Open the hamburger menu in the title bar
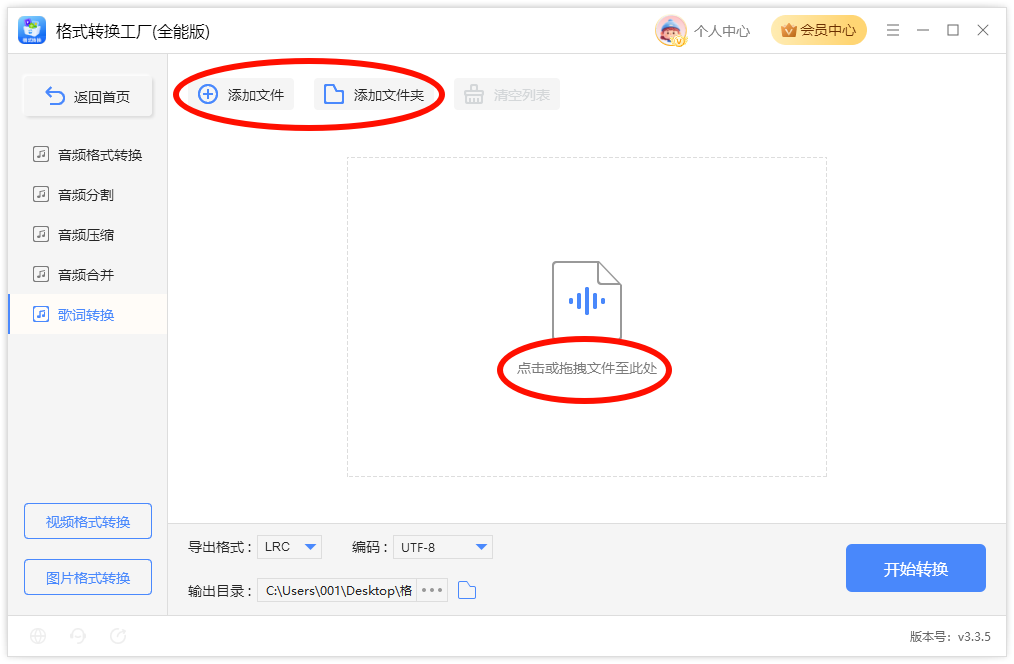 [893, 30]
